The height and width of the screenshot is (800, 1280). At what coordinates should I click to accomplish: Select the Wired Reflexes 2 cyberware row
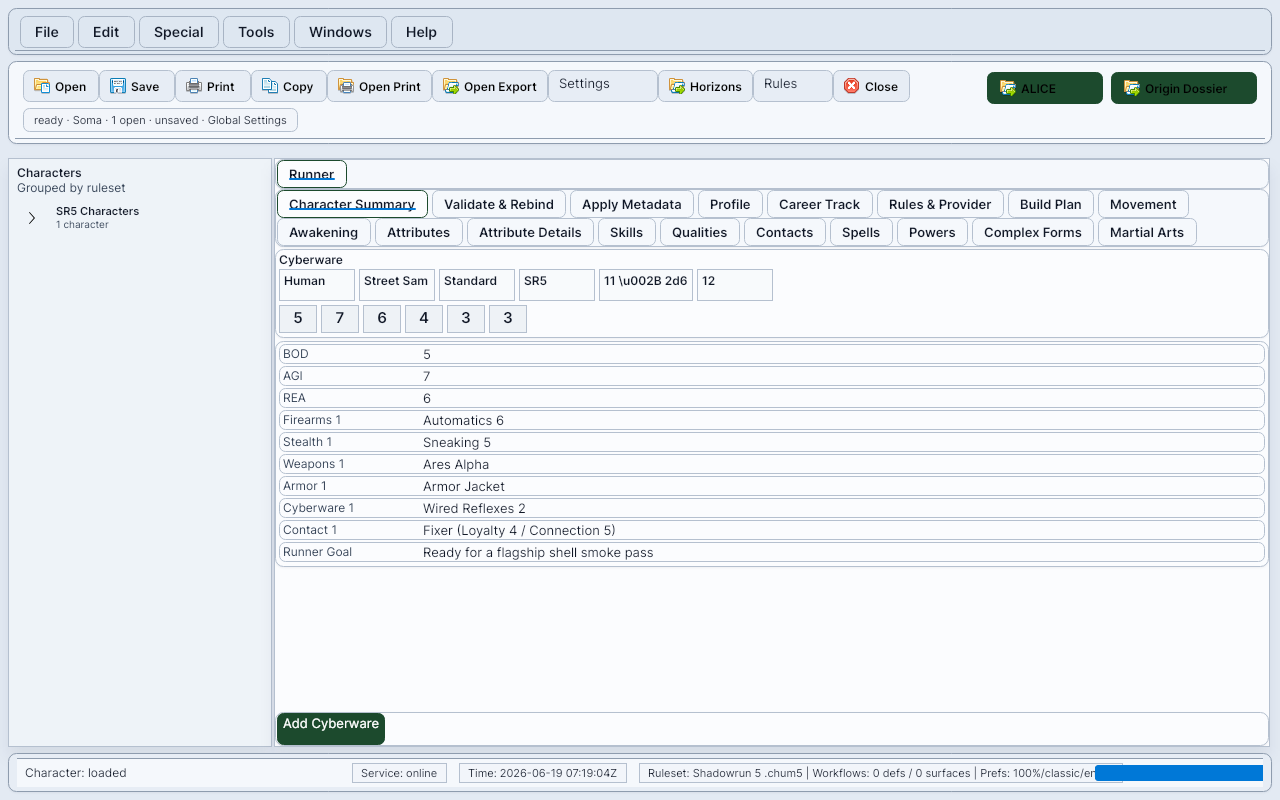coord(772,508)
